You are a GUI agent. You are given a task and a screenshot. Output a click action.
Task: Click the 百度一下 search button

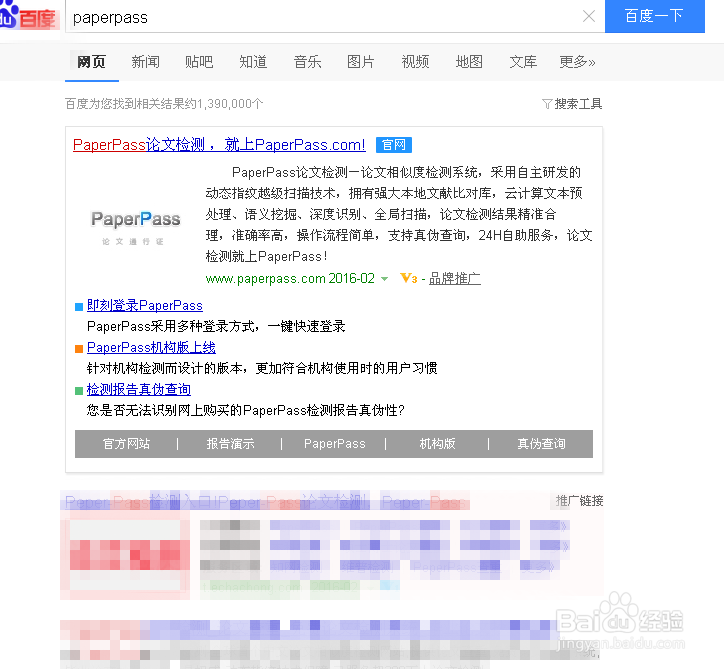click(654, 16)
